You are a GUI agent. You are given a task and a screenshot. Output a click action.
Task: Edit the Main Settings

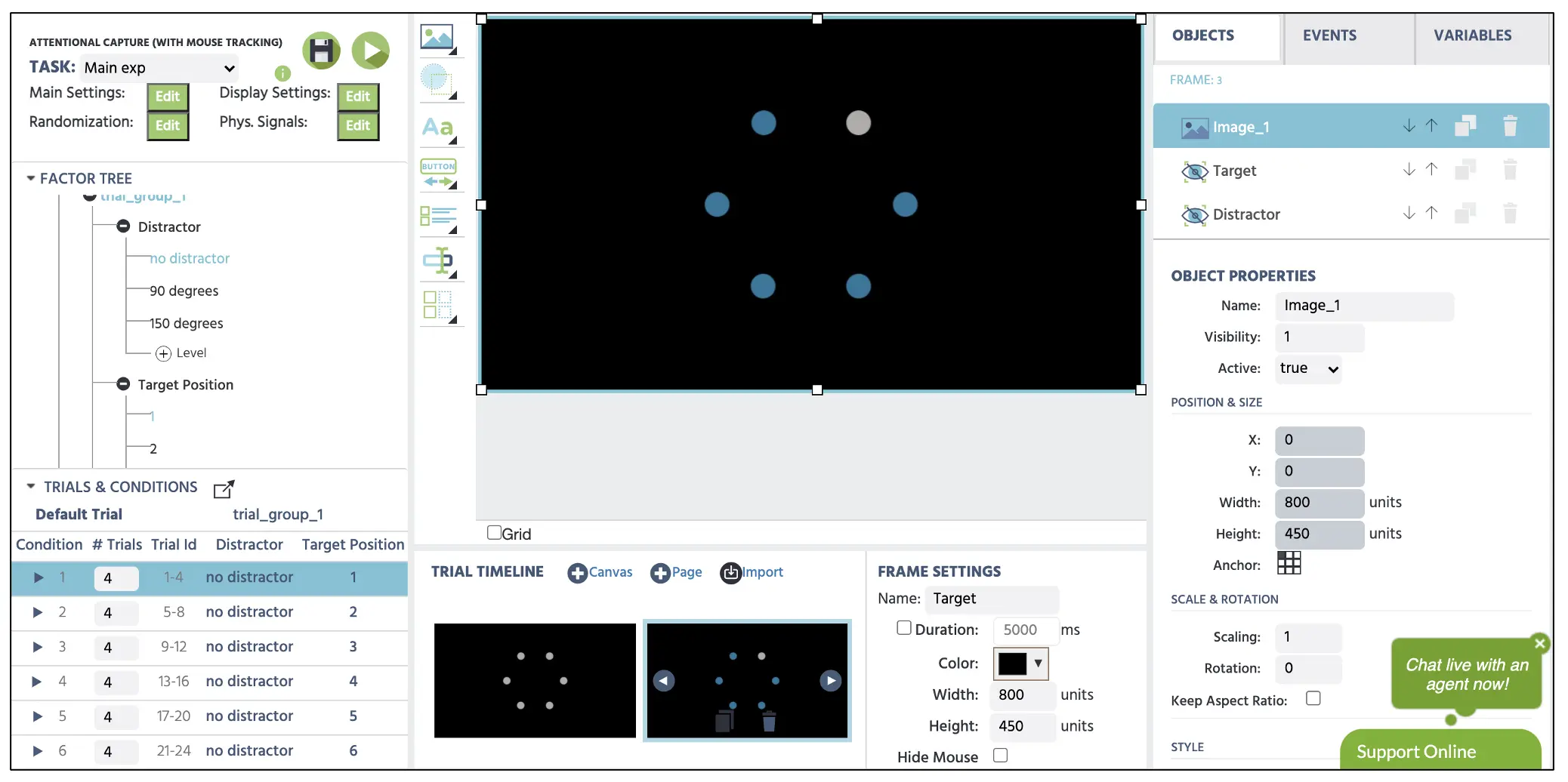coord(168,97)
